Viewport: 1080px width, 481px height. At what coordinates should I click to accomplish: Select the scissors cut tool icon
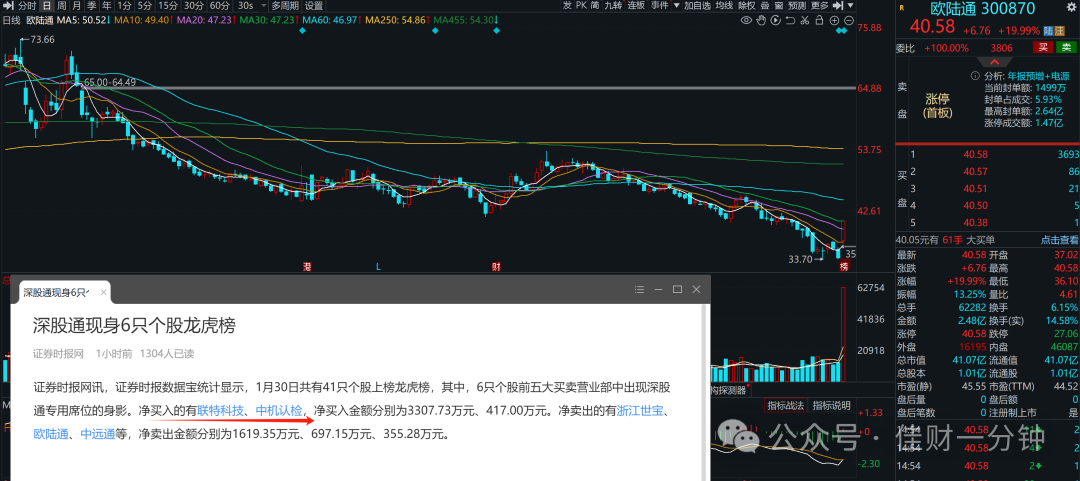pyautogui.click(x=804, y=21)
